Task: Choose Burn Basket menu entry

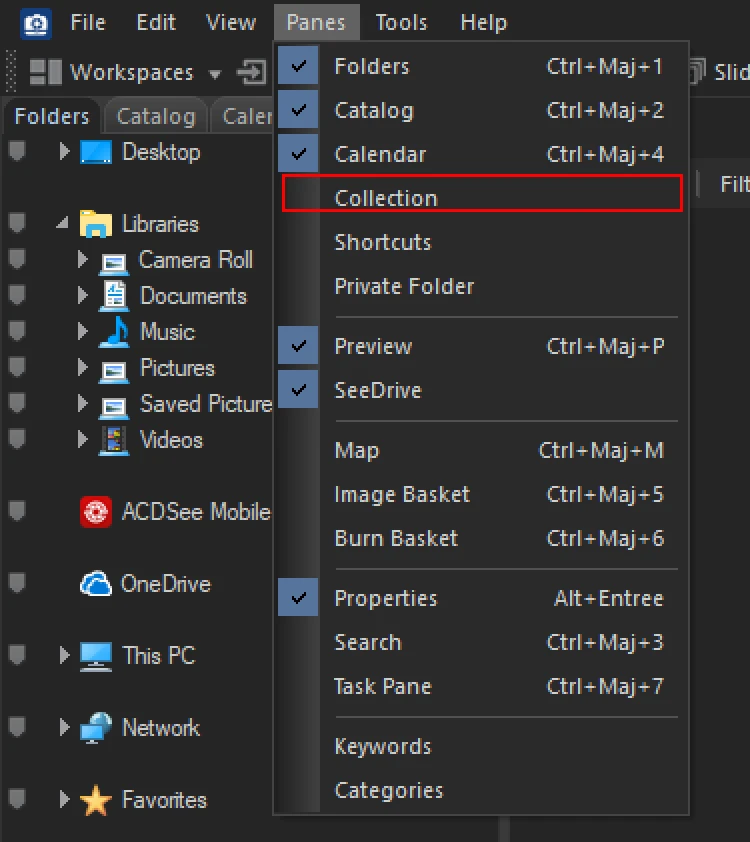Action: [482, 538]
